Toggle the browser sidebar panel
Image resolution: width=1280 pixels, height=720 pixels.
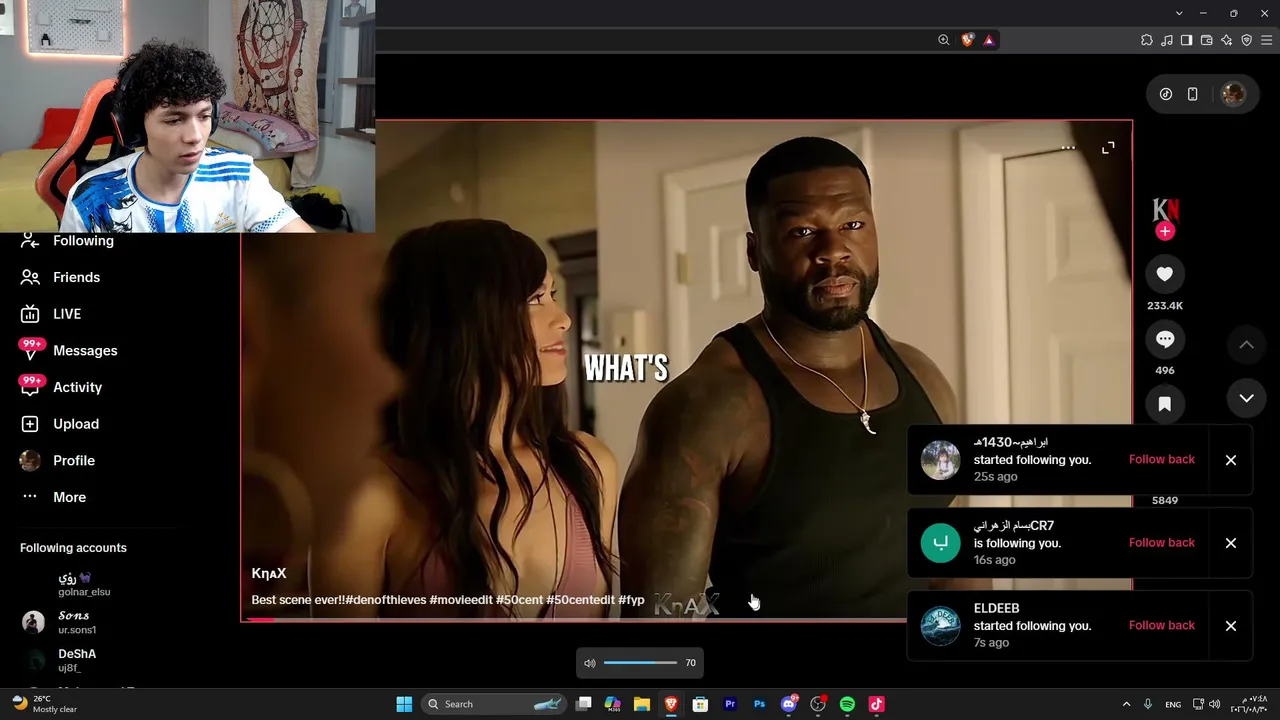point(1186,40)
